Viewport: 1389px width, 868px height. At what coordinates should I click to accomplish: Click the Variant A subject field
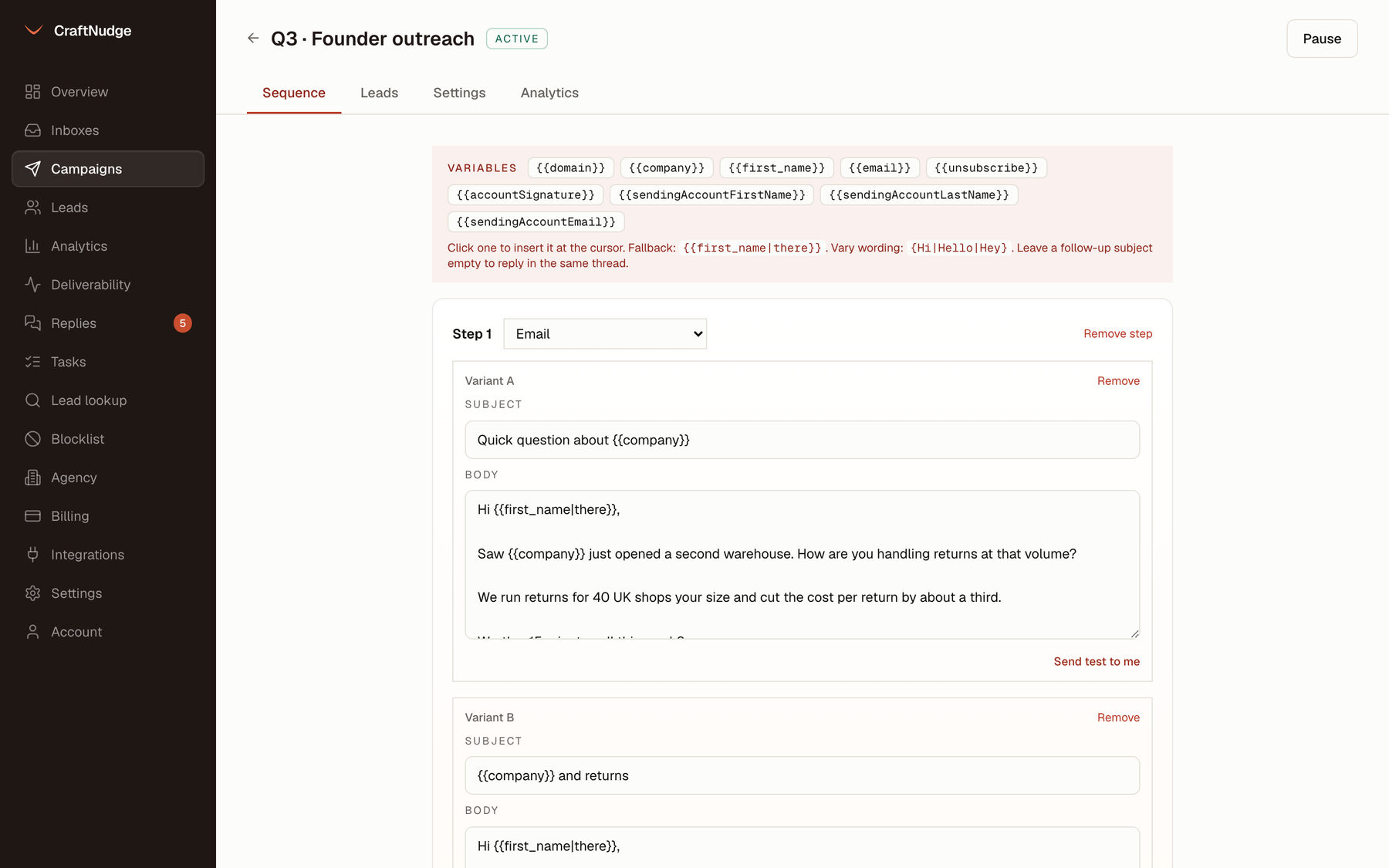click(802, 440)
